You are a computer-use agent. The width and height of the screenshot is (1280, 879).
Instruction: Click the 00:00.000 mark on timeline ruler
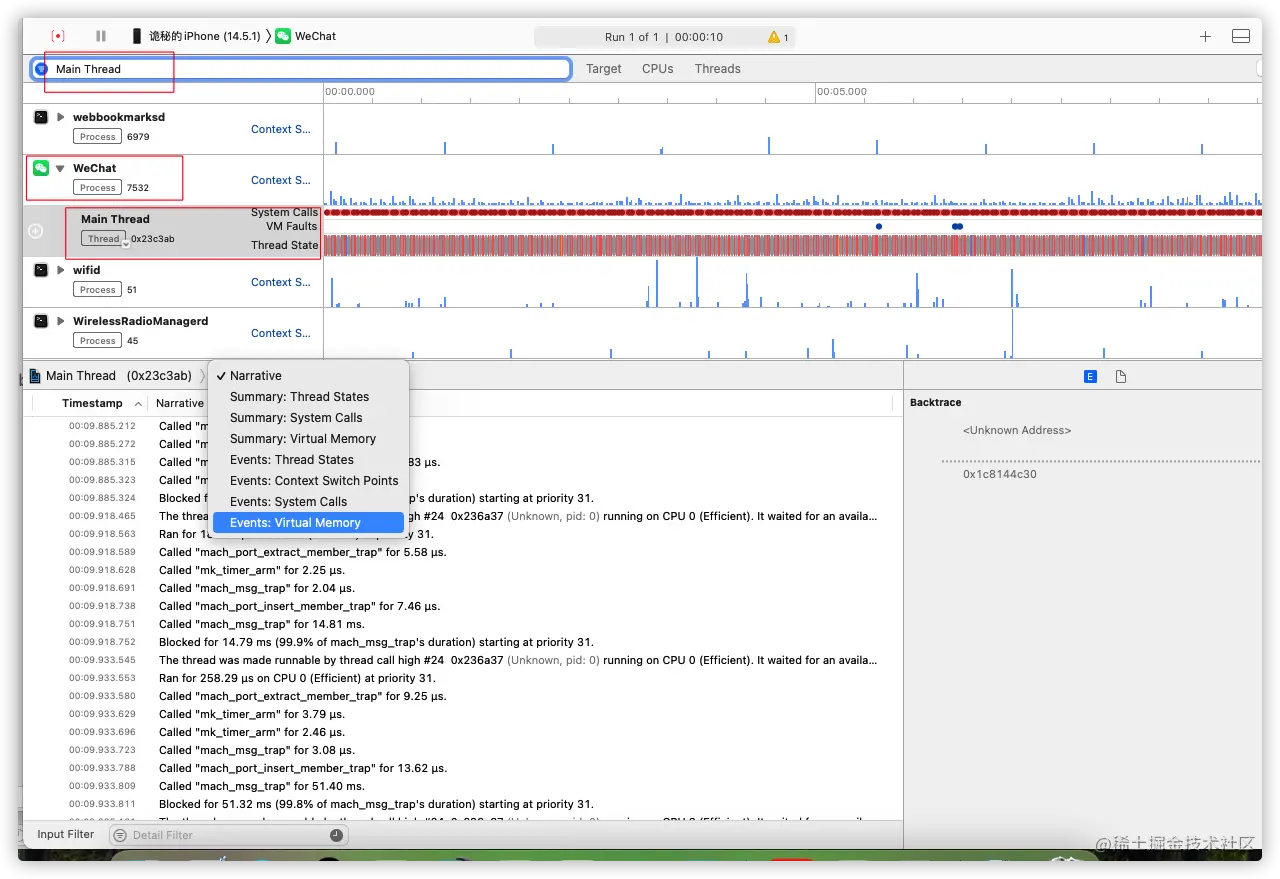pyautogui.click(x=350, y=91)
